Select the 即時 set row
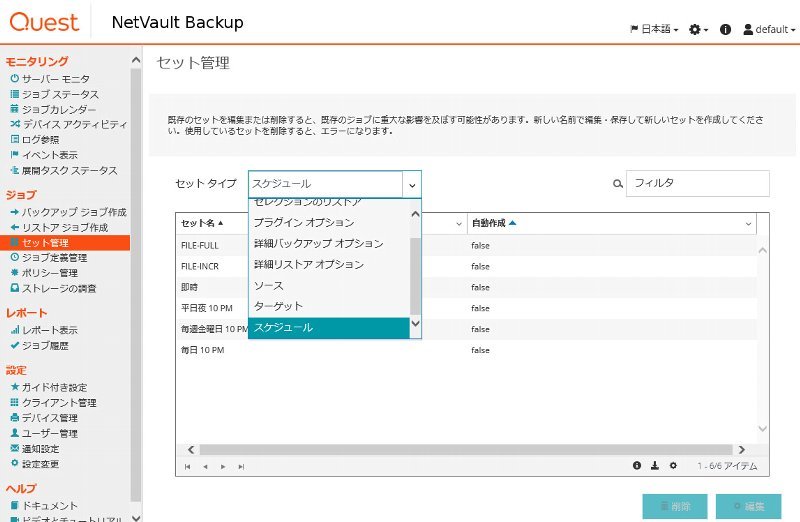Viewport: 800px width, 522px height. tap(466, 287)
